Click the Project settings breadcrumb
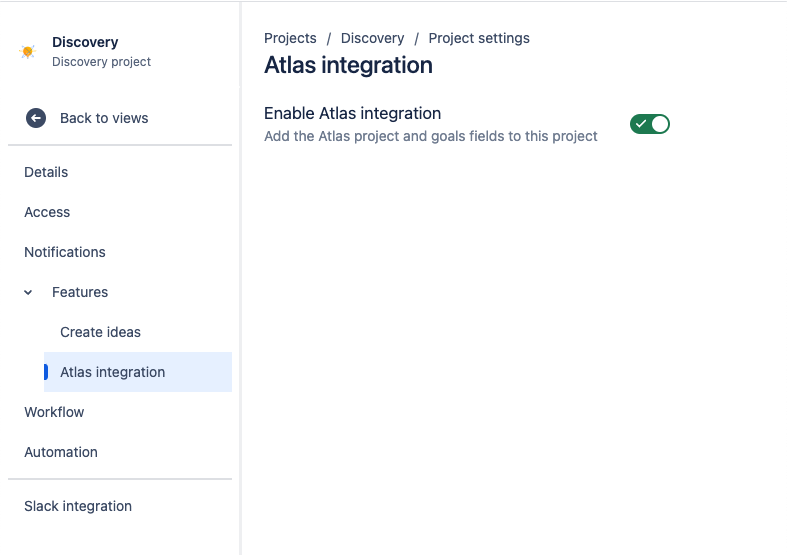 click(479, 38)
